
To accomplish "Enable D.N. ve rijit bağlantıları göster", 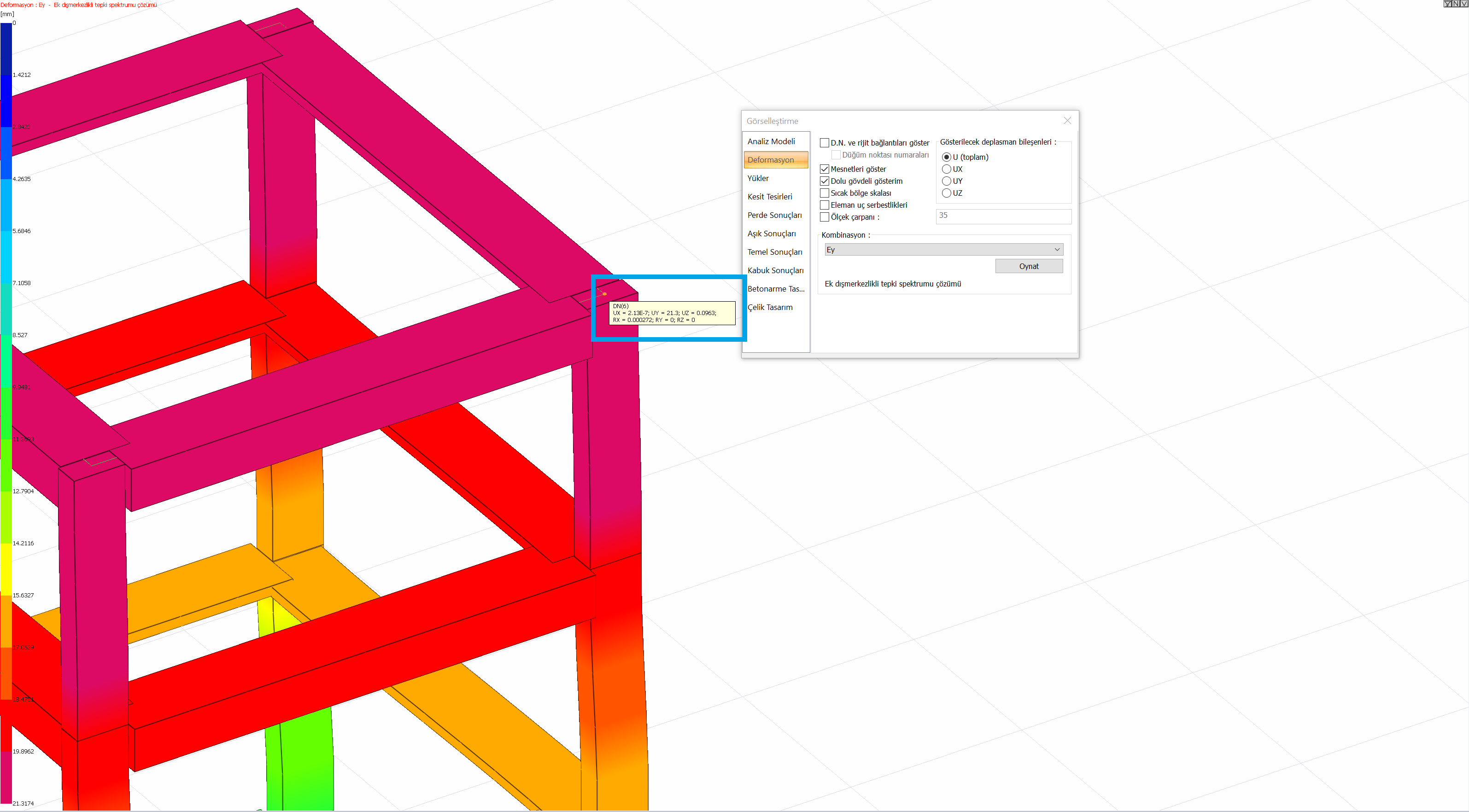I will coord(825,143).
